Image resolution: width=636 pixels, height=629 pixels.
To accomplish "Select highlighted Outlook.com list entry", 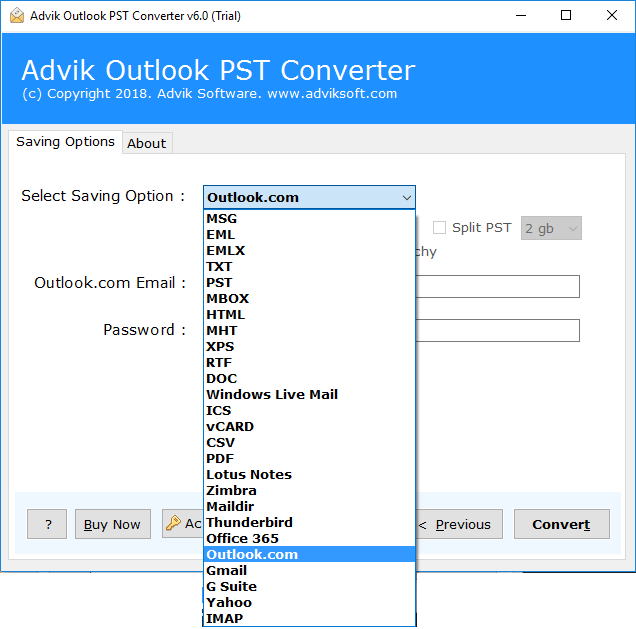I will coord(309,555).
